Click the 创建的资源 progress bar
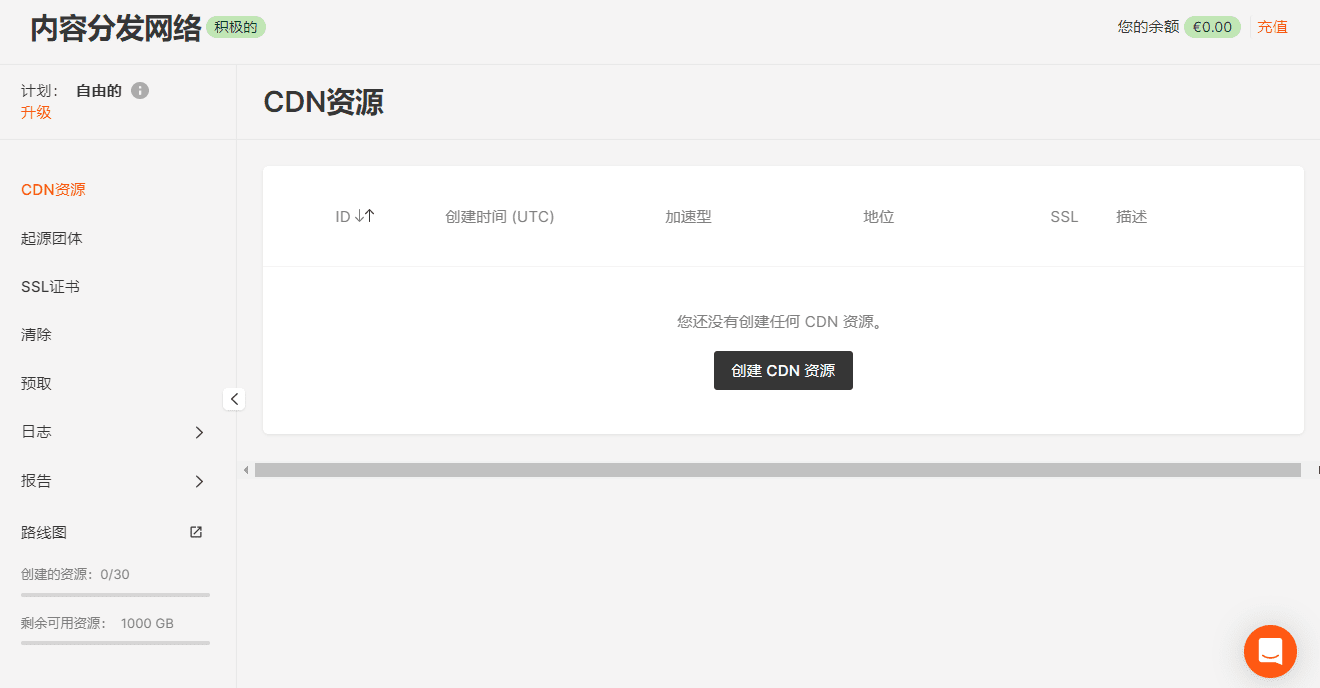 pos(115,595)
